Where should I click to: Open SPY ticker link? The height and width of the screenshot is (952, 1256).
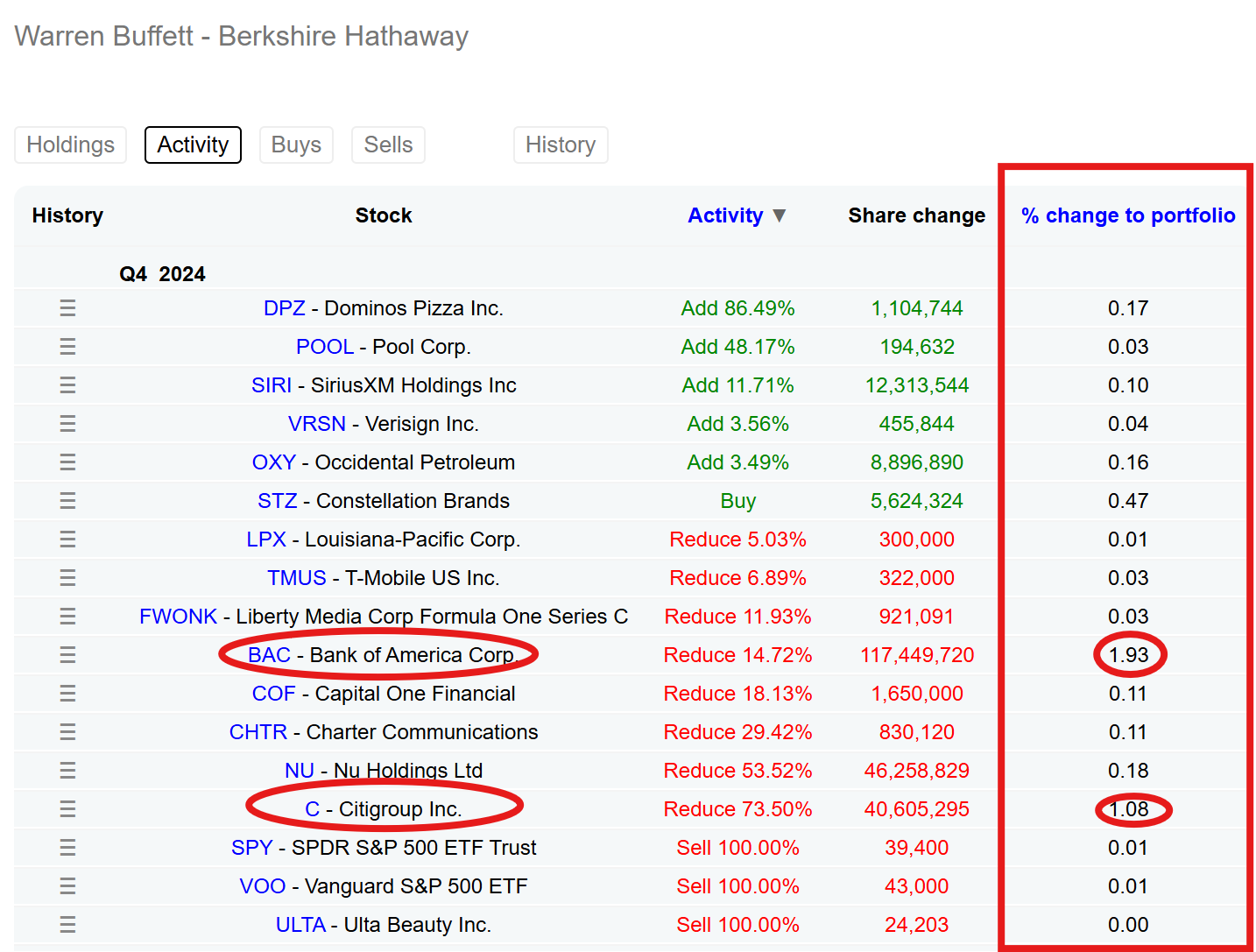coord(252,848)
